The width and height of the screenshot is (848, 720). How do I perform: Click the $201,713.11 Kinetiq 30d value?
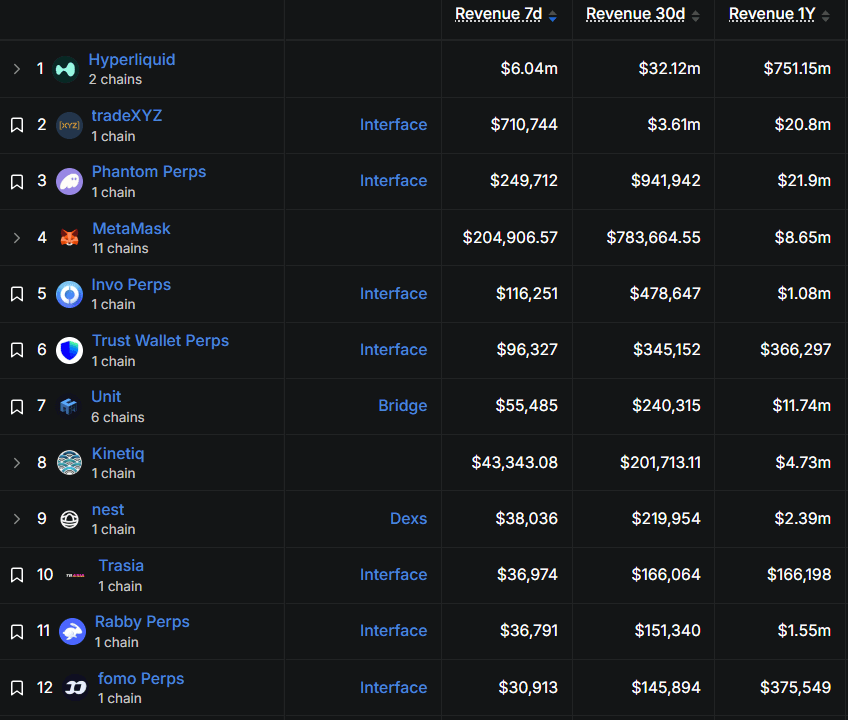(x=660, y=463)
